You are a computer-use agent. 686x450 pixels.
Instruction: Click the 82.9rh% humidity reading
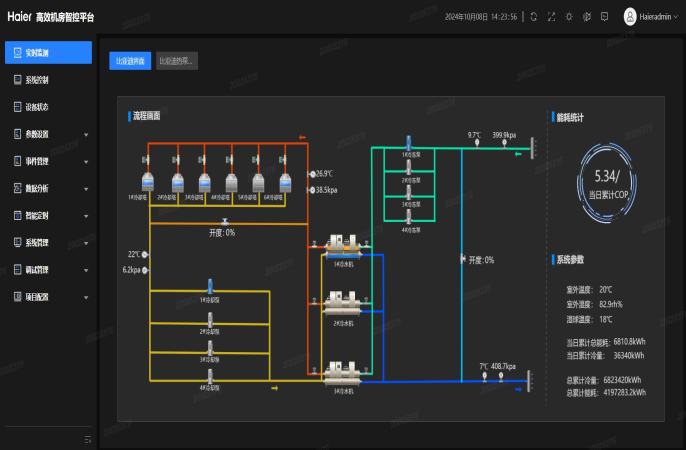coord(611,304)
